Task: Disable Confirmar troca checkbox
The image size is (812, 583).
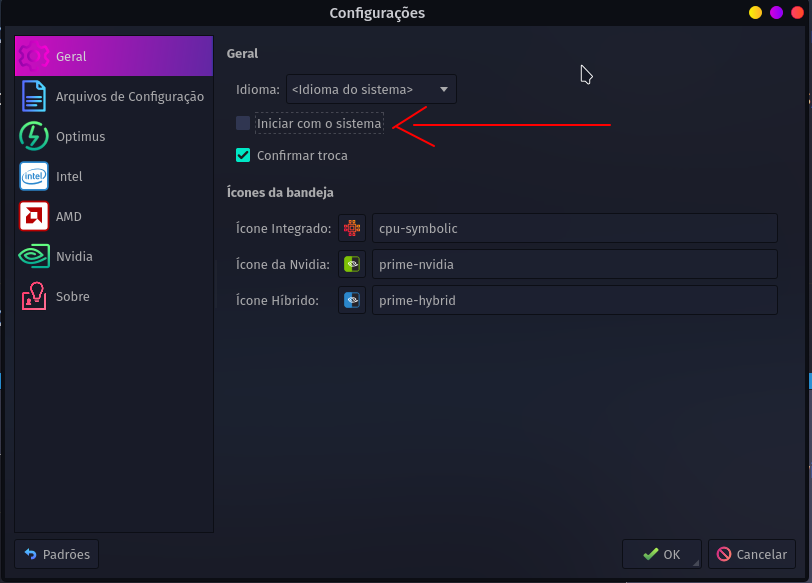Action: coord(243,155)
